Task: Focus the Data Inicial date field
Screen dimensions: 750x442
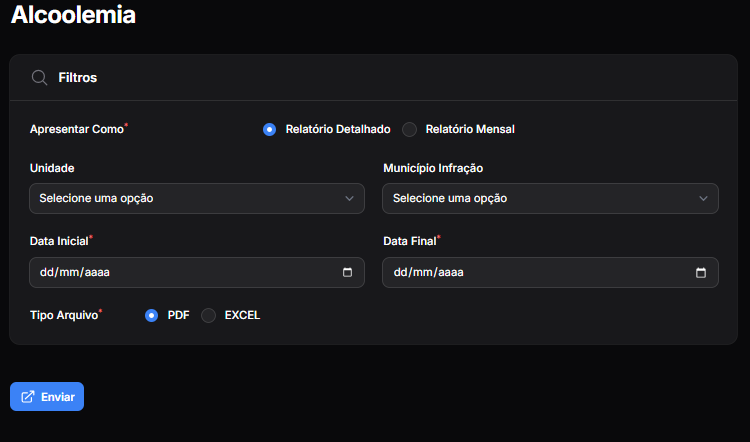Action: tap(180, 272)
